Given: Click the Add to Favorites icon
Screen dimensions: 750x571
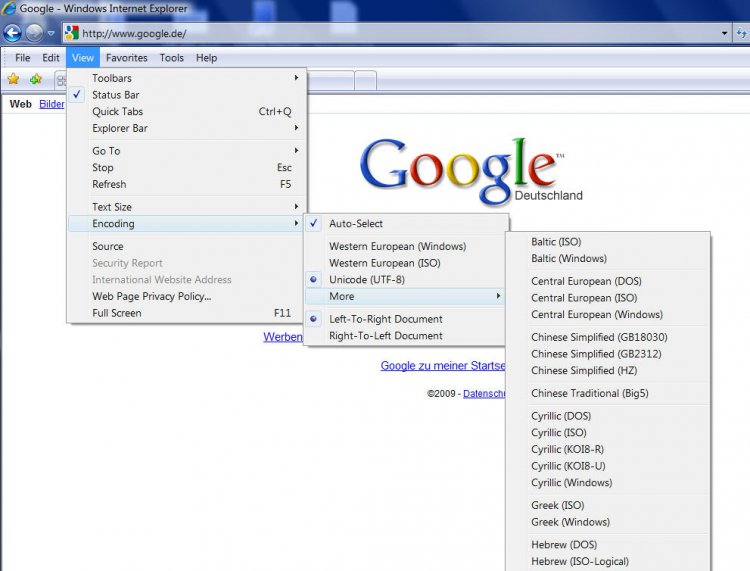Looking at the screenshot, I should tap(36, 79).
